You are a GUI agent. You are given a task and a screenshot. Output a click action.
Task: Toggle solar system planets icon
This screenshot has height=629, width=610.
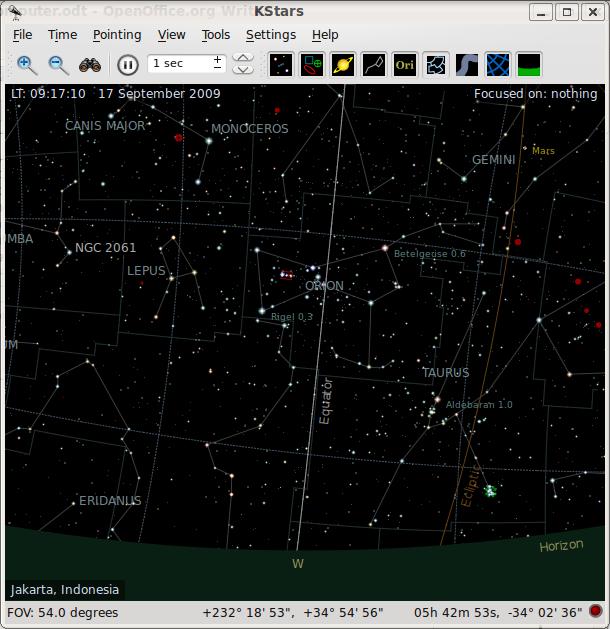coord(343,65)
